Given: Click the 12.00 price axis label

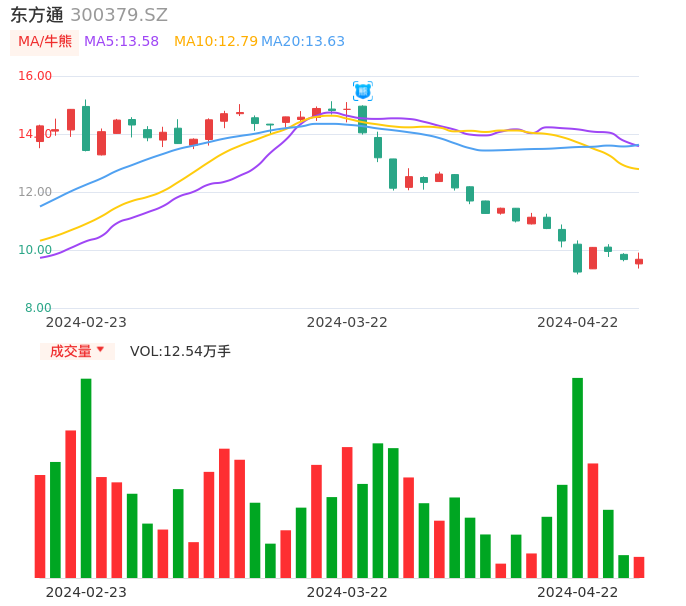Looking at the screenshot, I should point(35,192).
